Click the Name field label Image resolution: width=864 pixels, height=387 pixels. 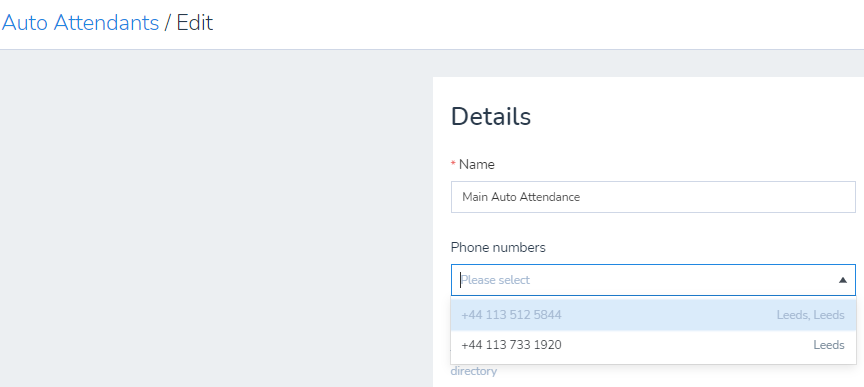[x=477, y=164]
